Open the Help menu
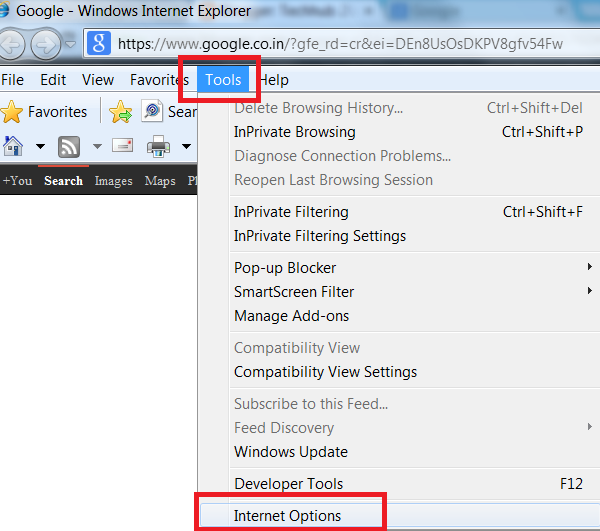 pyautogui.click(x=274, y=80)
